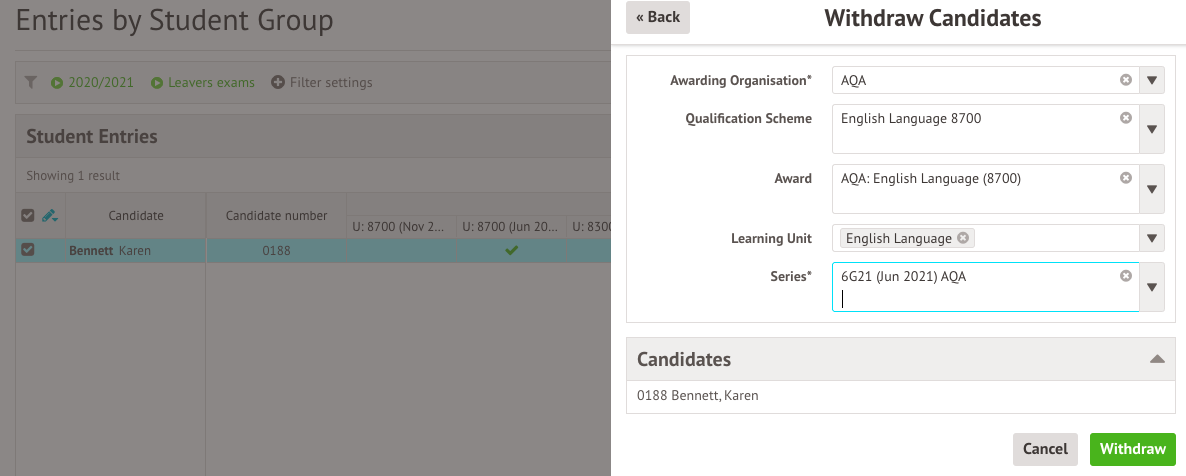Clear the Series 6G21 selection
The image size is (1186, 476).
coord(1126,276)
